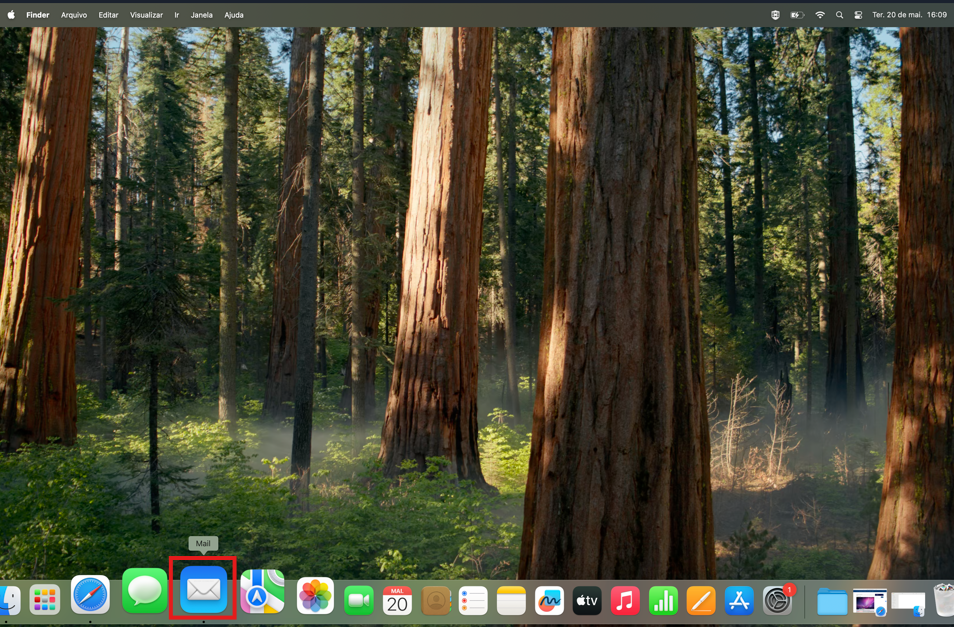Launch the Music app
954x627 pixels.
tap(625, 600)
